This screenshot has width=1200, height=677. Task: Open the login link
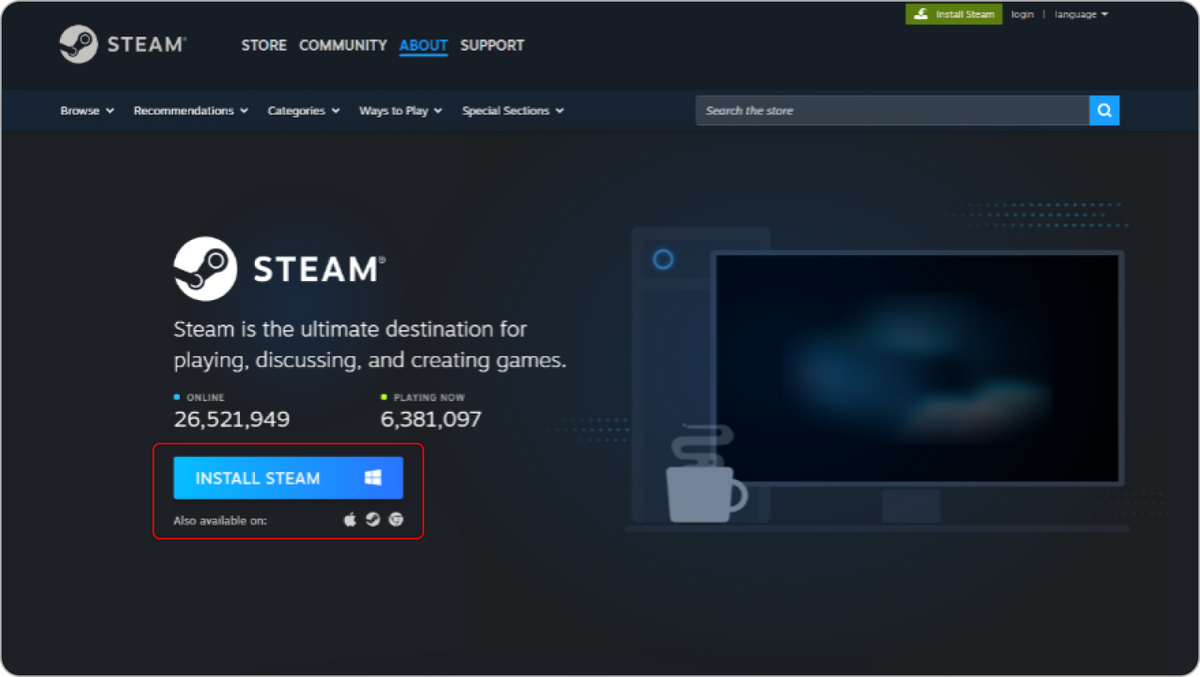click(x=1022, y=14)
